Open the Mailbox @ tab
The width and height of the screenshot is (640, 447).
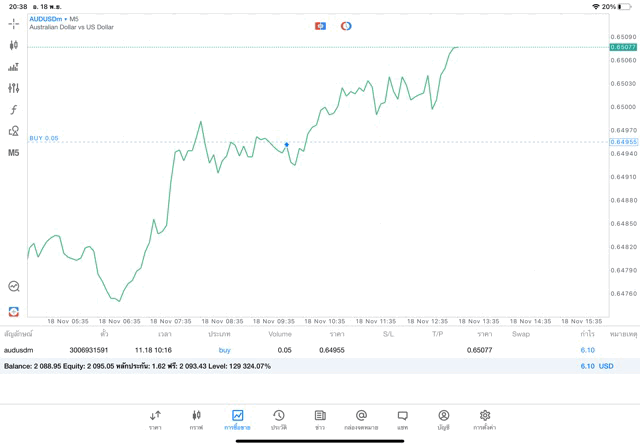(x=361, y=420)
